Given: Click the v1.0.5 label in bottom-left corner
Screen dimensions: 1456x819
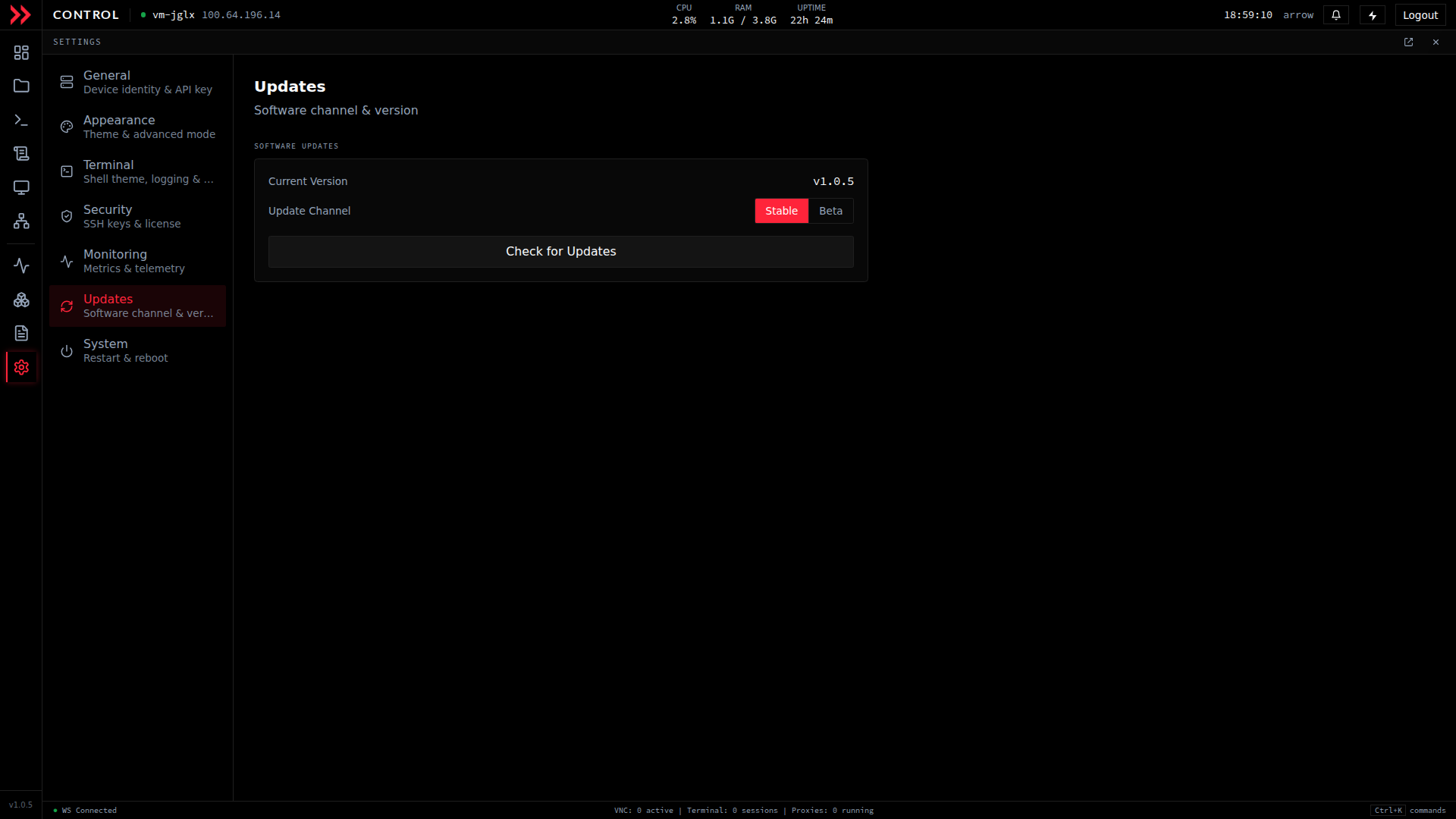Looking at the screenshot, I should [20, 805].
